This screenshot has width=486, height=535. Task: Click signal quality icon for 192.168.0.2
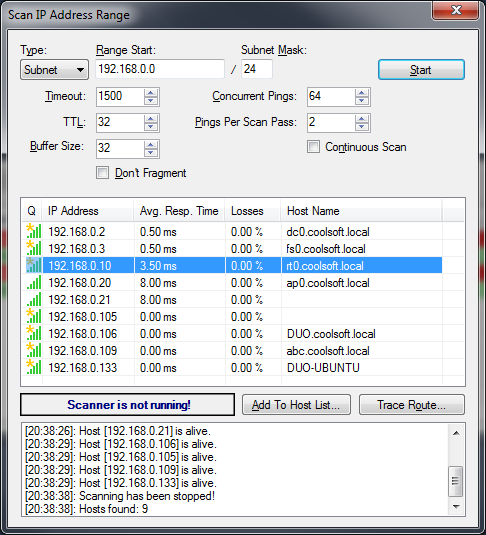34,231
